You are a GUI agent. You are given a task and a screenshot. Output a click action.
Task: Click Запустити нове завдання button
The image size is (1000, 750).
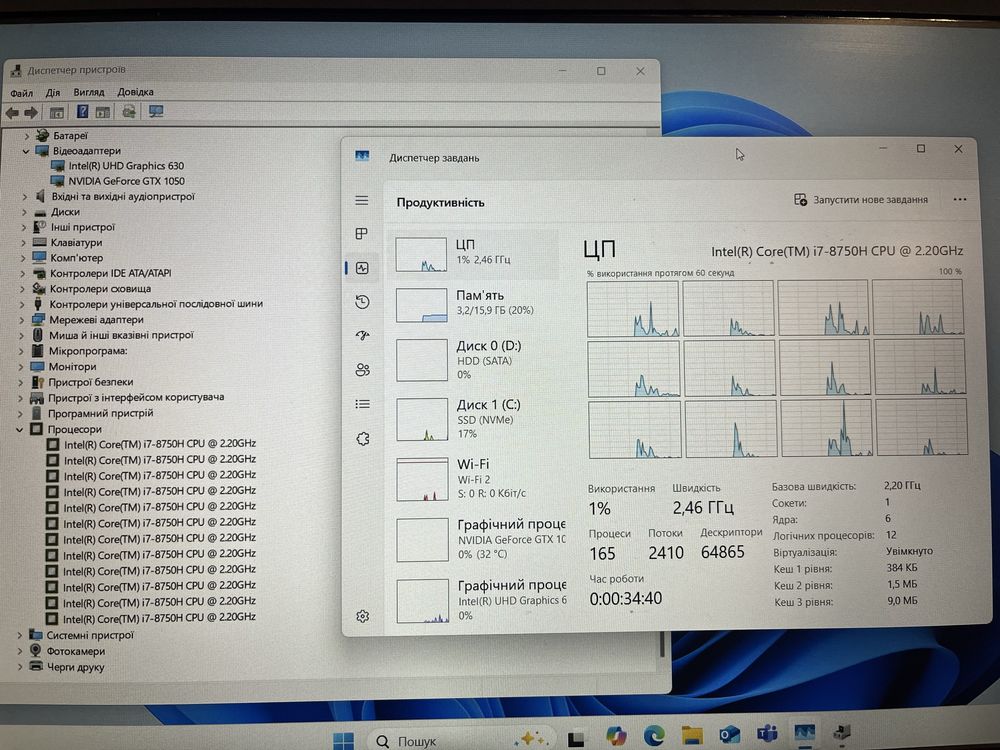pyautogui.click(x=861, y=200)
